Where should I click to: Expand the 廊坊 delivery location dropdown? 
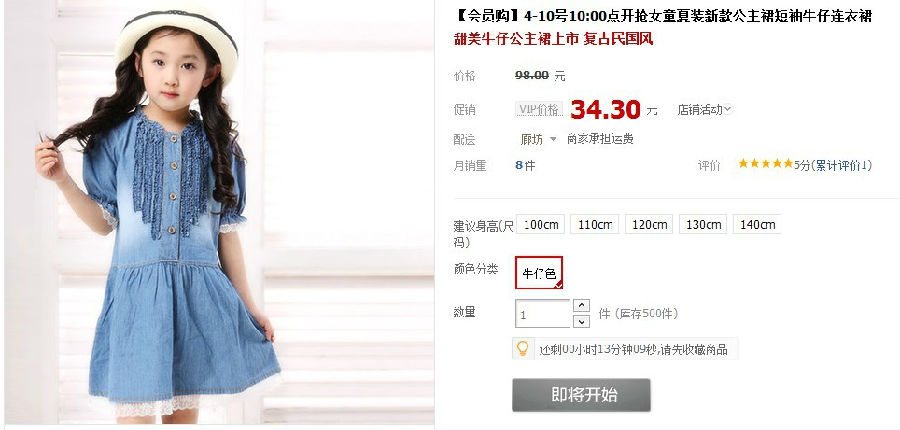(538, 139)
